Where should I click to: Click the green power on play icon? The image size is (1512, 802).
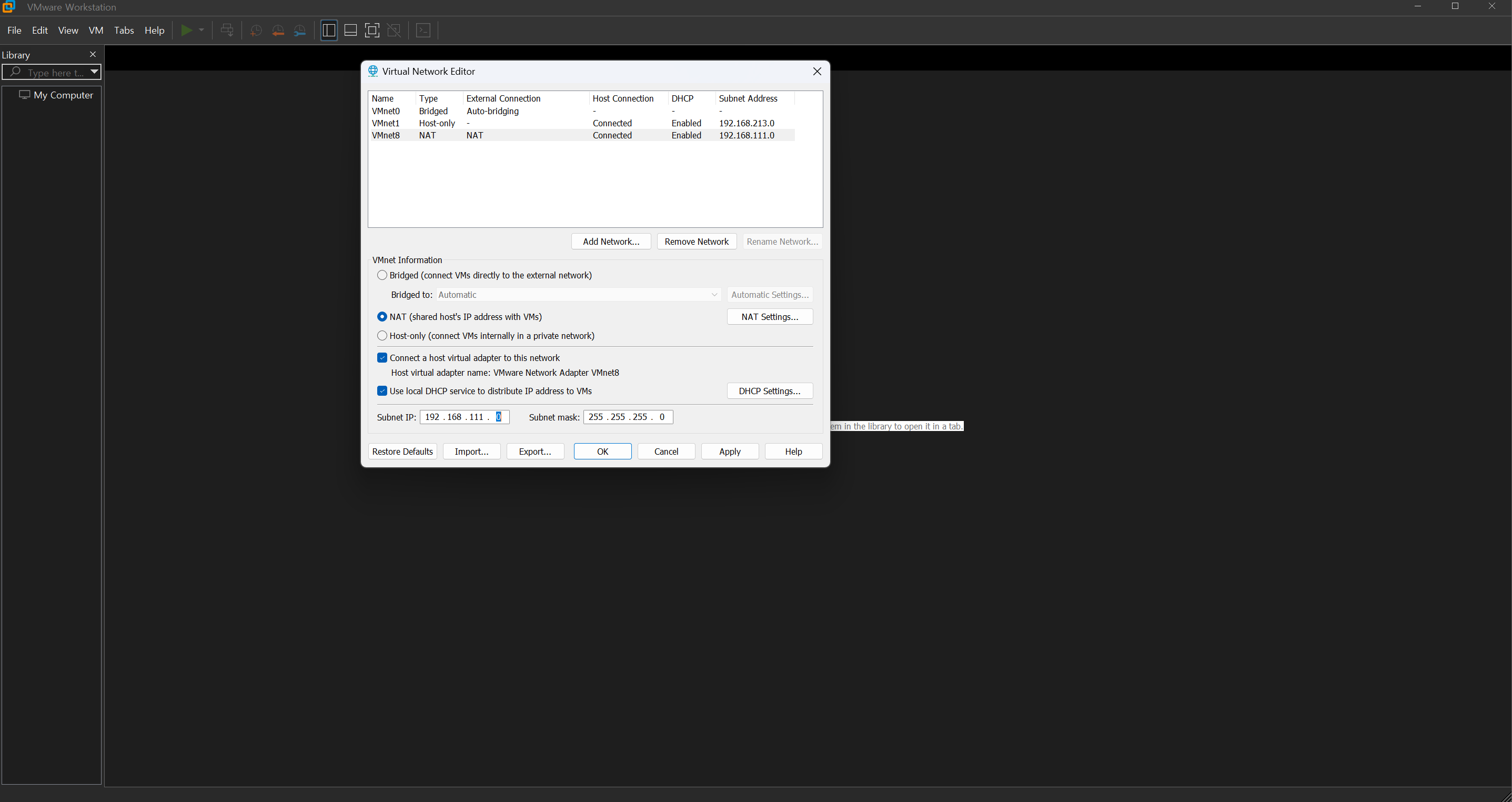186,31
